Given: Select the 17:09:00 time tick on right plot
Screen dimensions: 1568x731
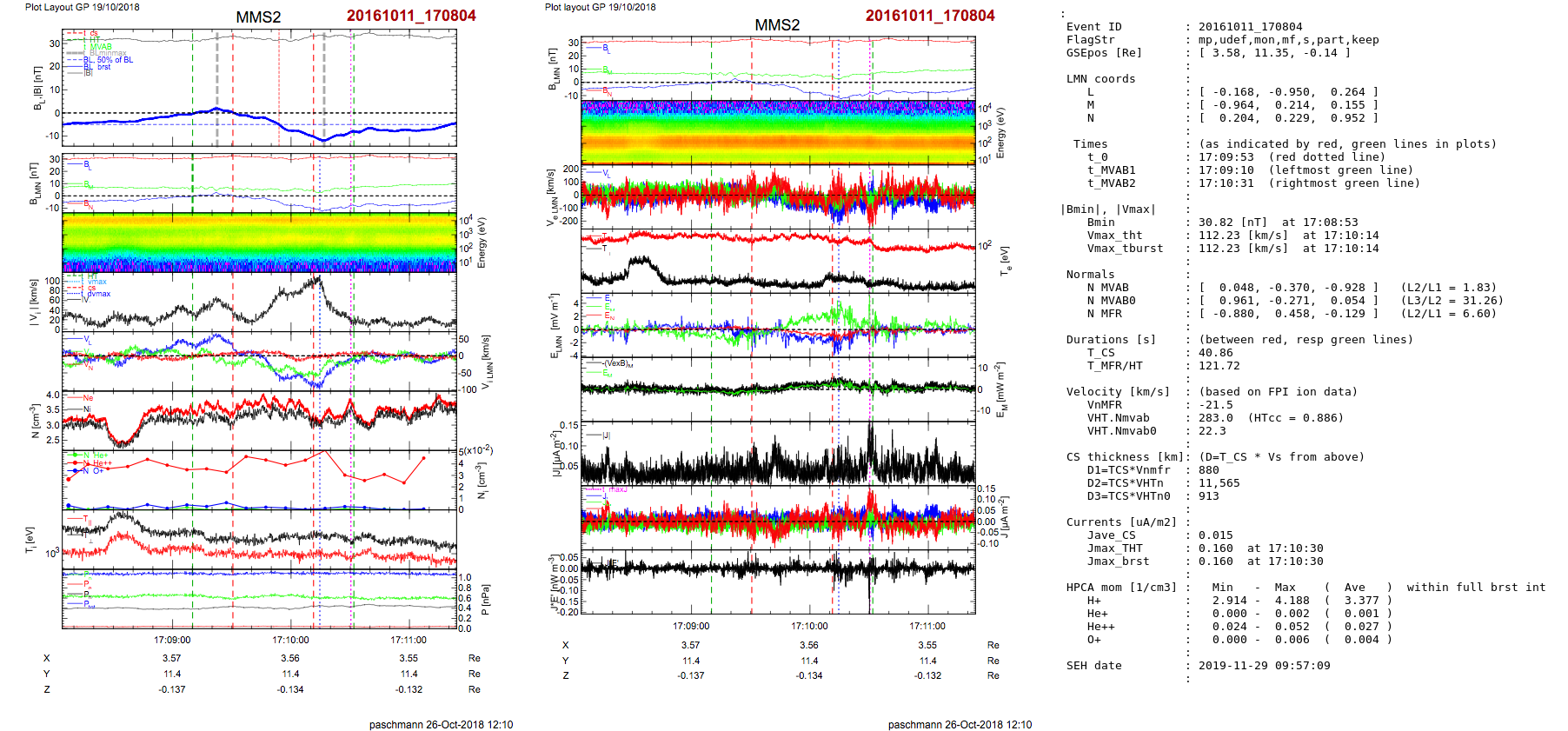Looking at the screenshot, I should (x=690, y=626).
